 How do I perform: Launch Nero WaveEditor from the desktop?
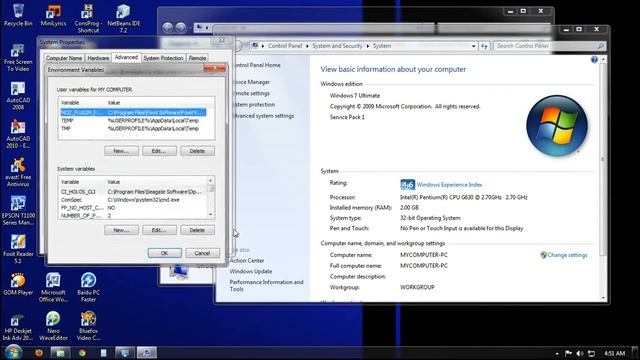click(x=53, y=327)
